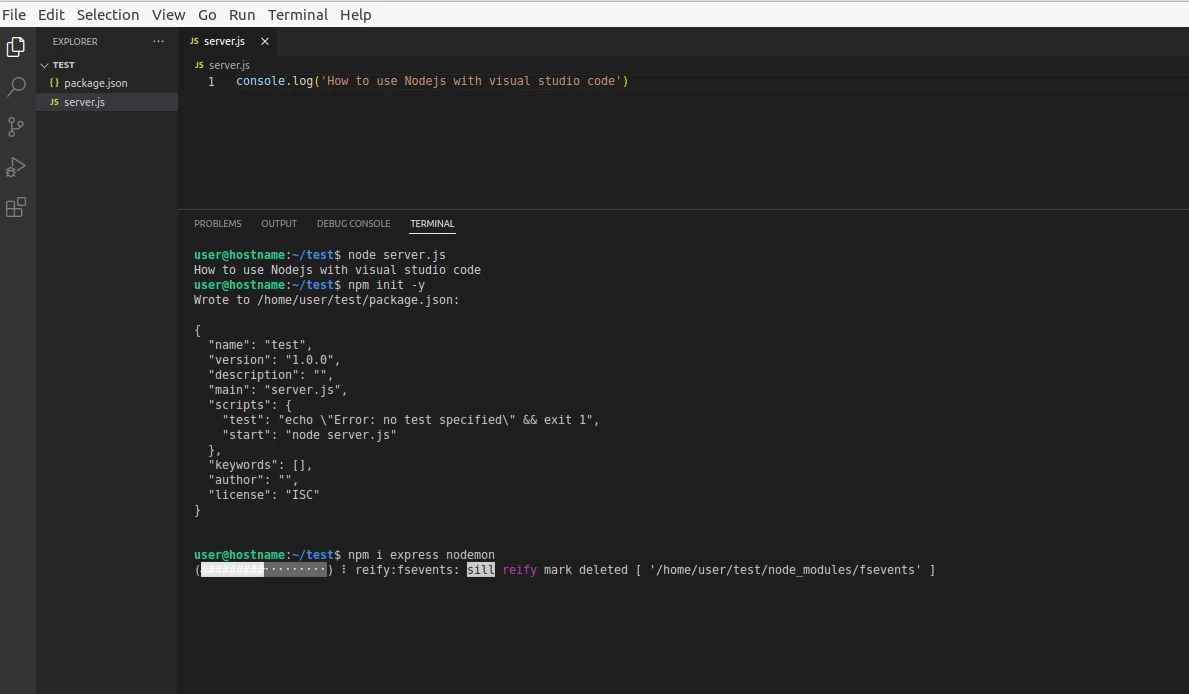Open the Views and More Actions menu
Viewport: 1189px width, 694px height.
click(157, 41)
